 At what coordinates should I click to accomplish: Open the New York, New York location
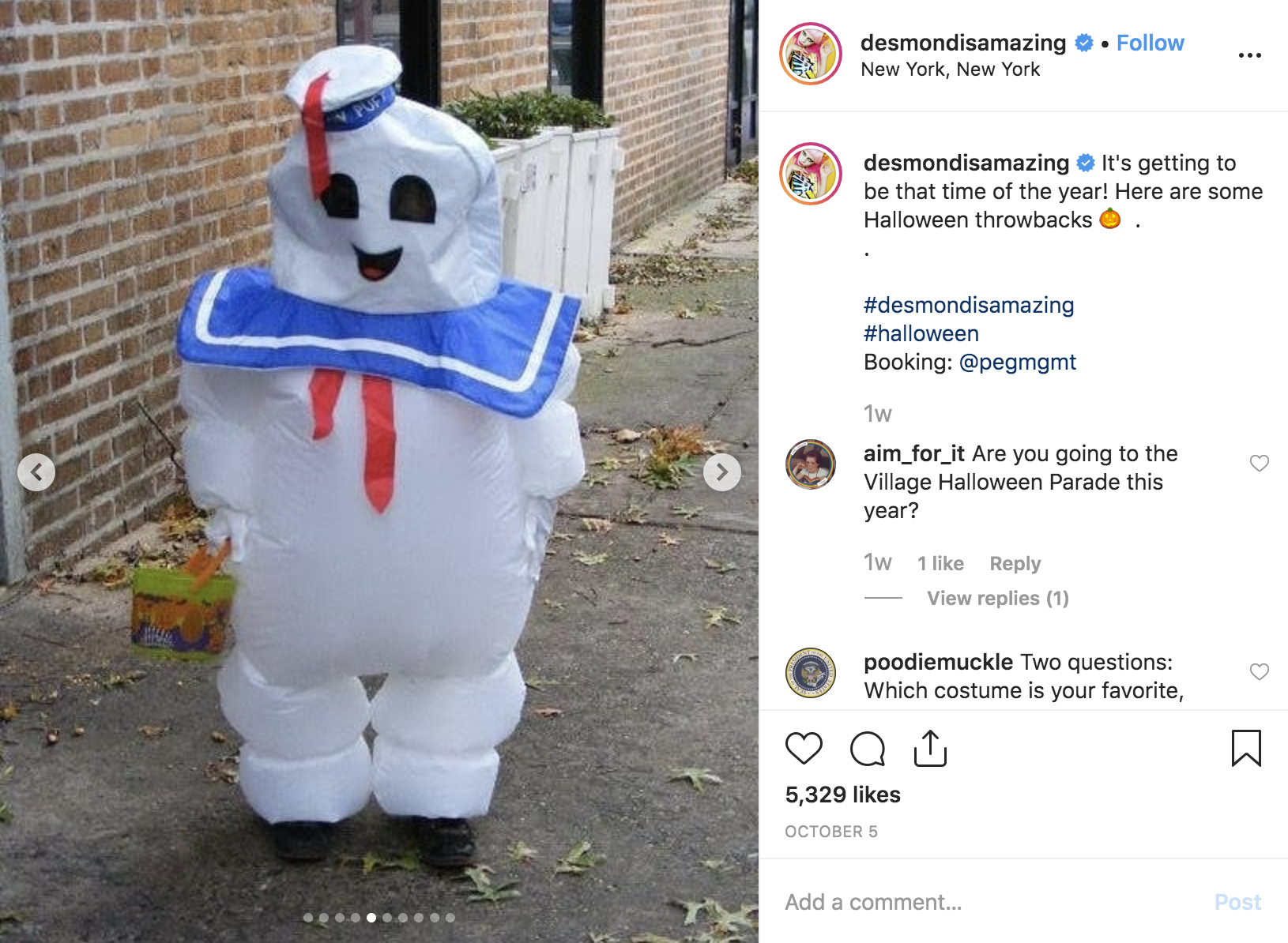[950, 70]
